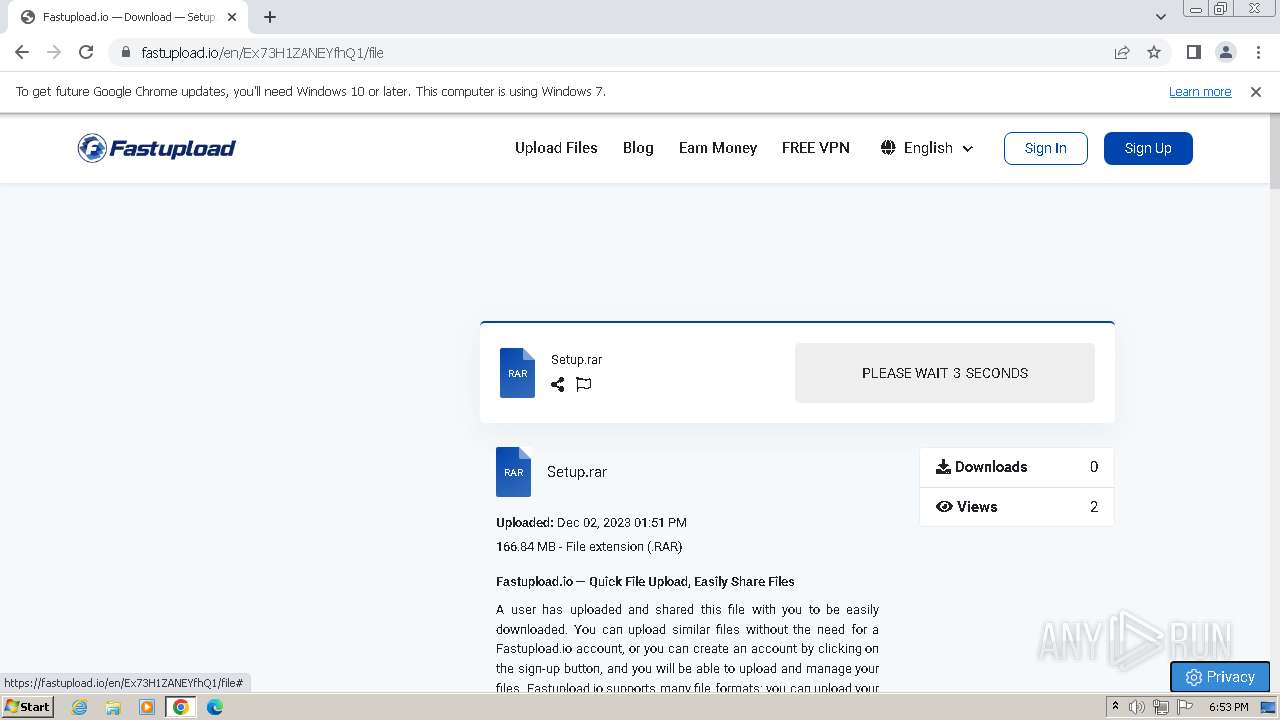Click the upload date text
The height and width of the screenshot is (720, 1280).
point(591,522)
